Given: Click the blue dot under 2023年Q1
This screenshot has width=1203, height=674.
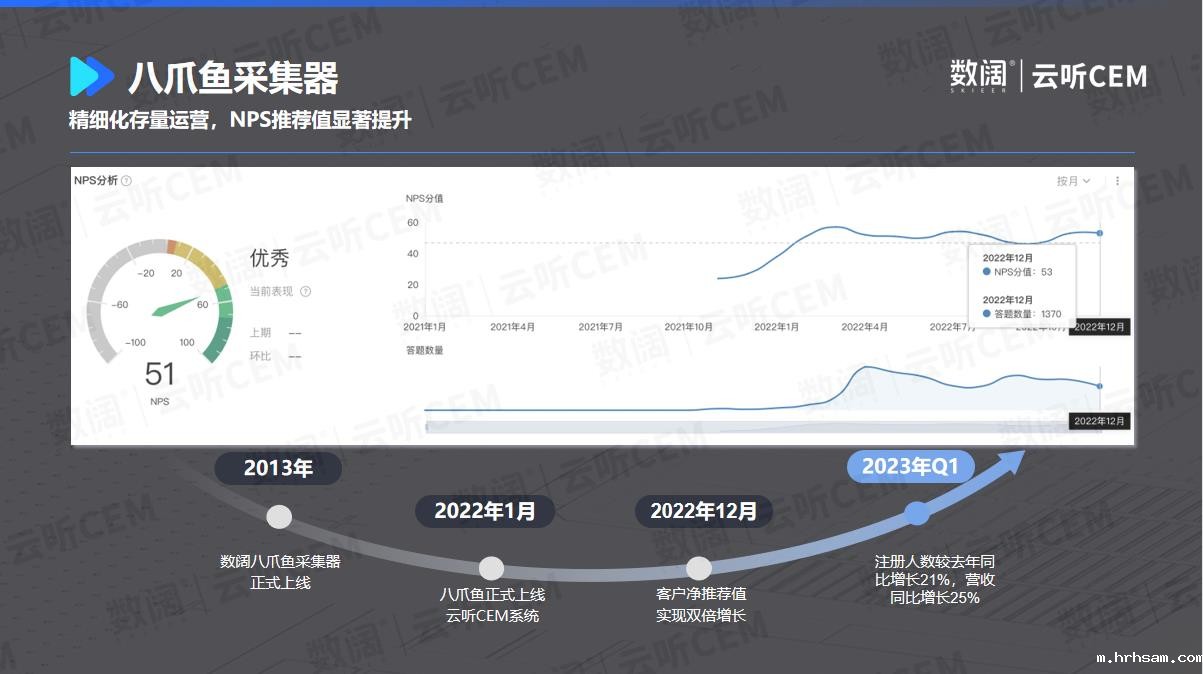Looking at the screenshot, I should click(916, 514).
